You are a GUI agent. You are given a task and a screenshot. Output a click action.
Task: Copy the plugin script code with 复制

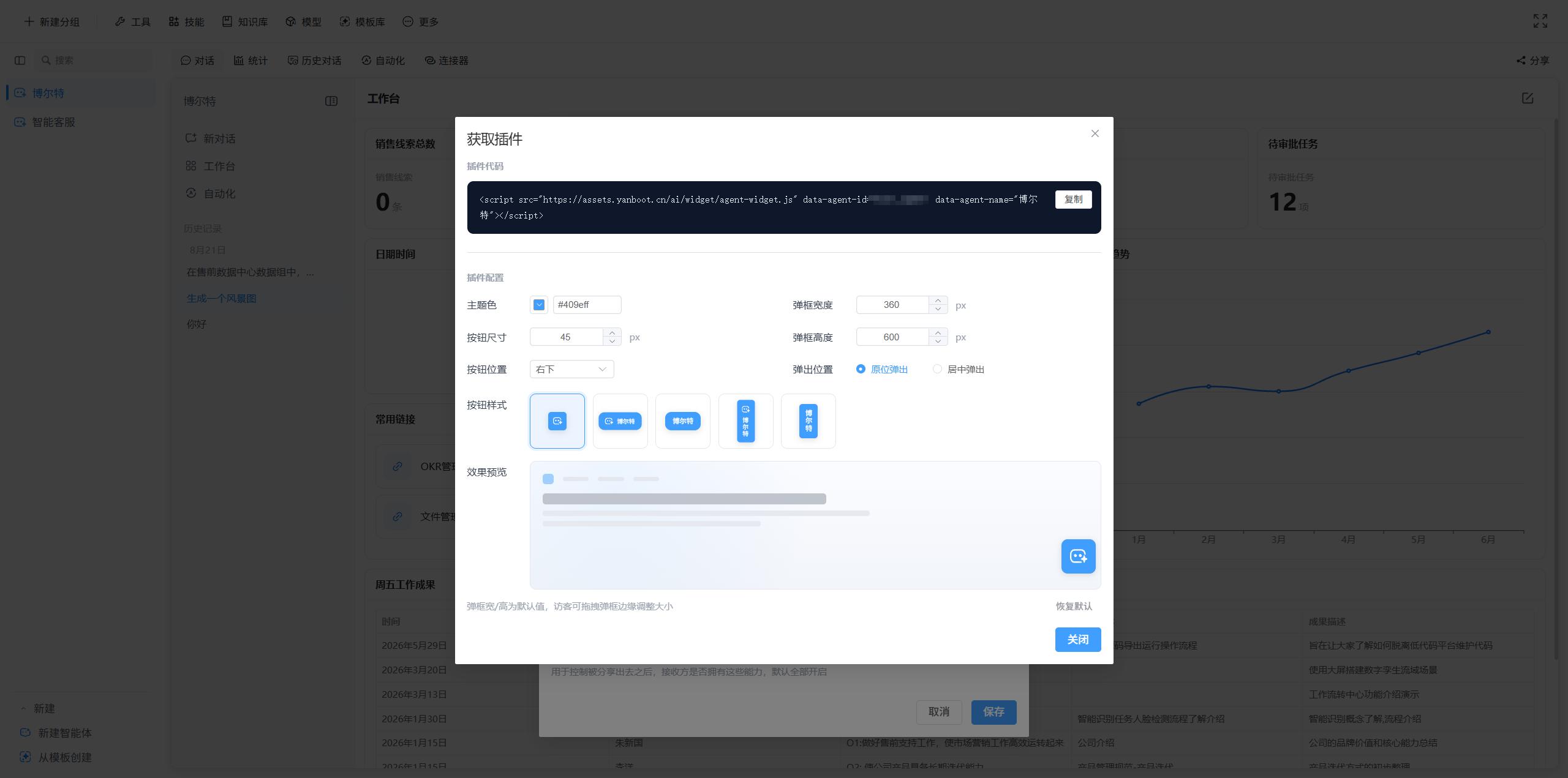pyautogui.click(x=1073, y=200)
